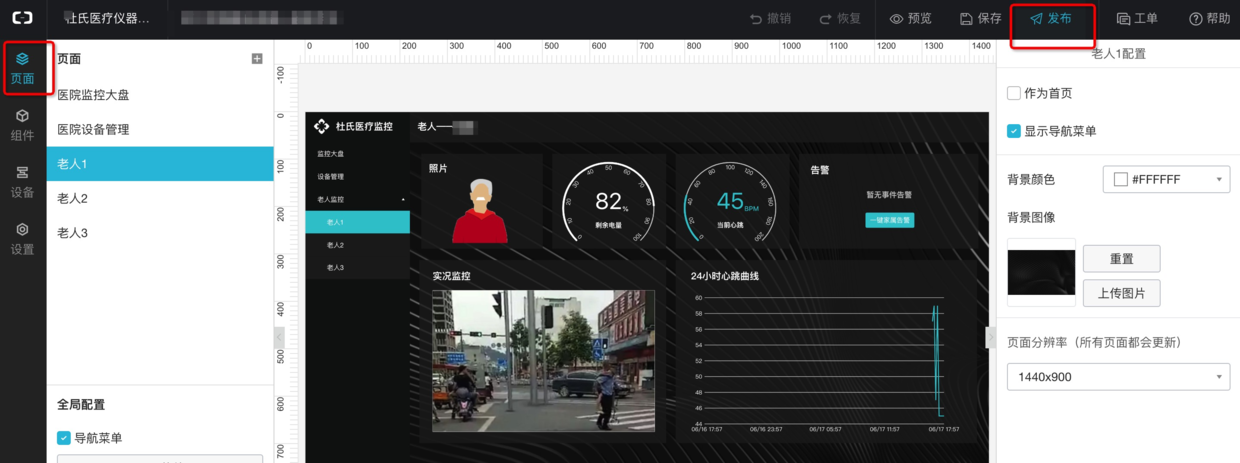Open the 页面 sidebar tab
The image size is (1240, 463).
pos(22,68)
